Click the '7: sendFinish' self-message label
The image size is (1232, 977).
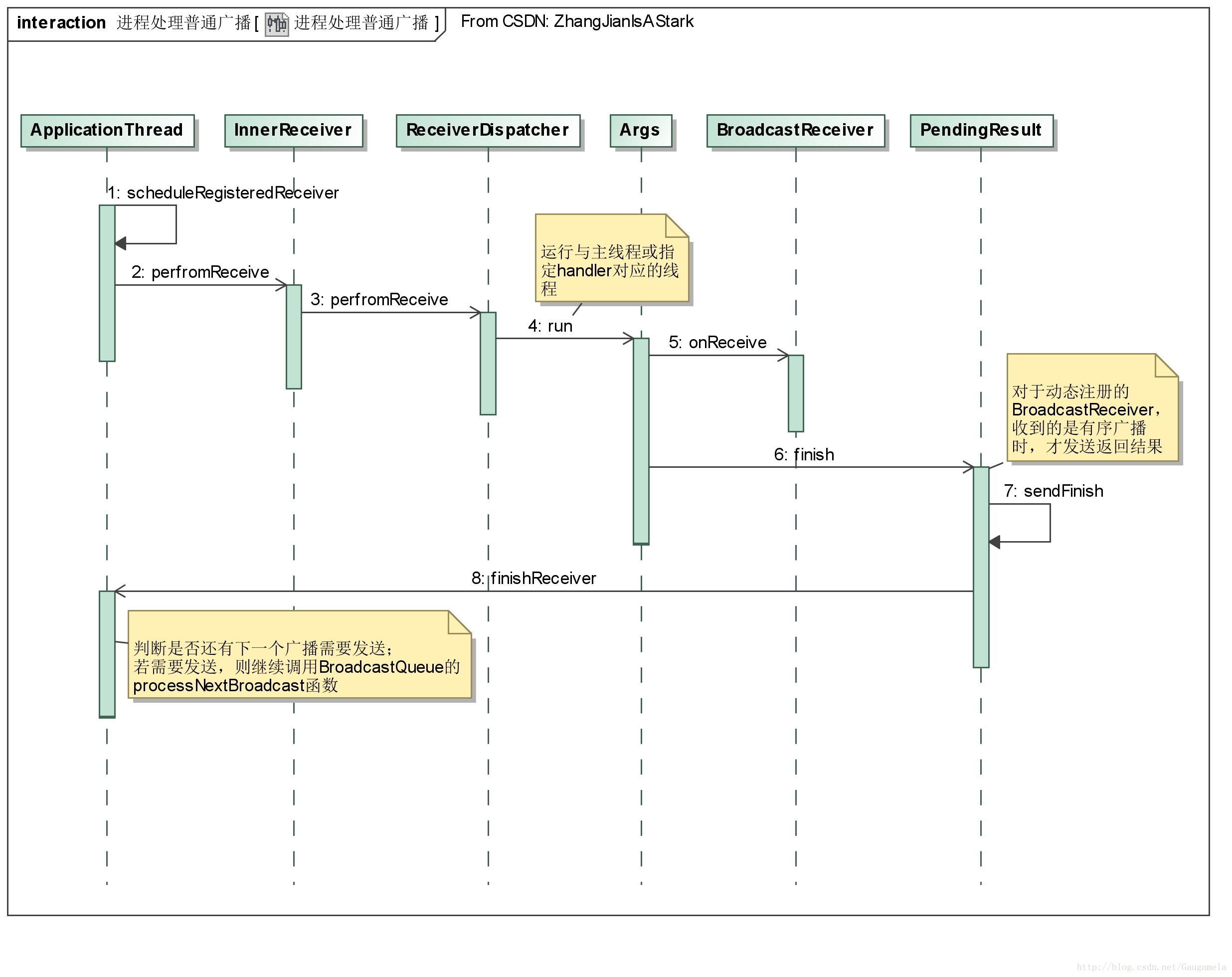coord(1053,491)
